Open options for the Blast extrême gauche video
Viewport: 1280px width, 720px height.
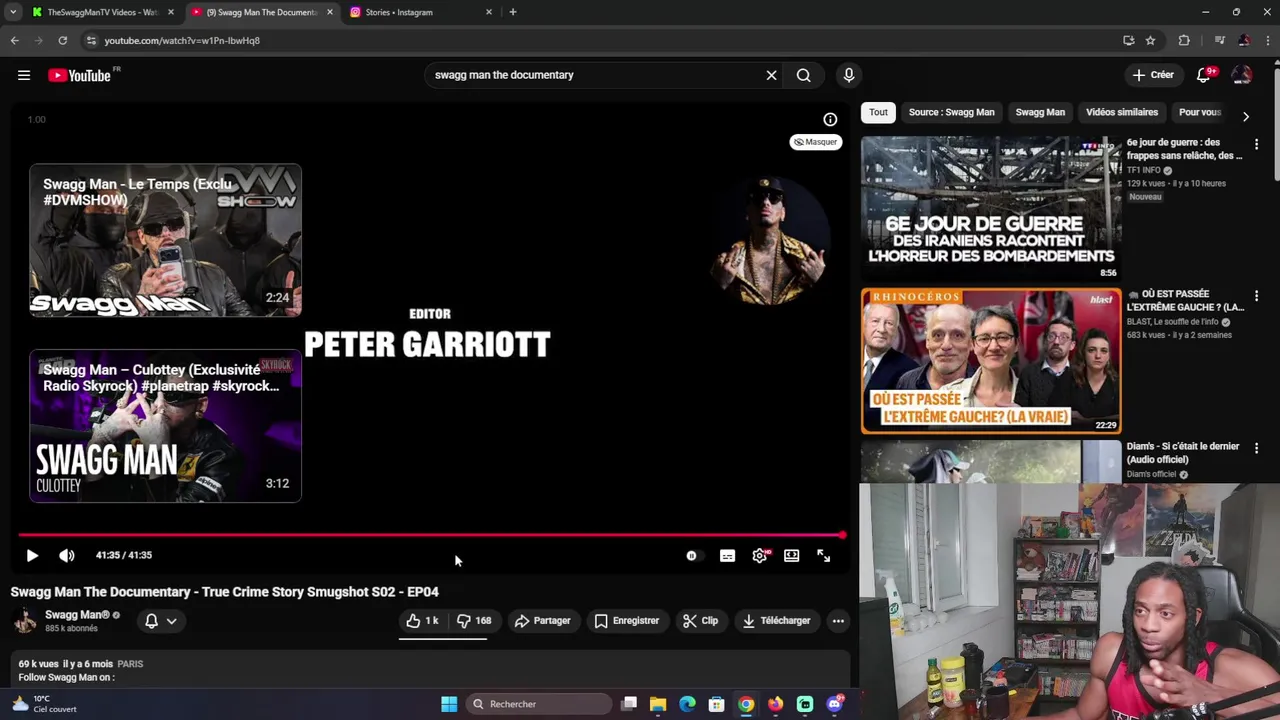pos(1256,296)
